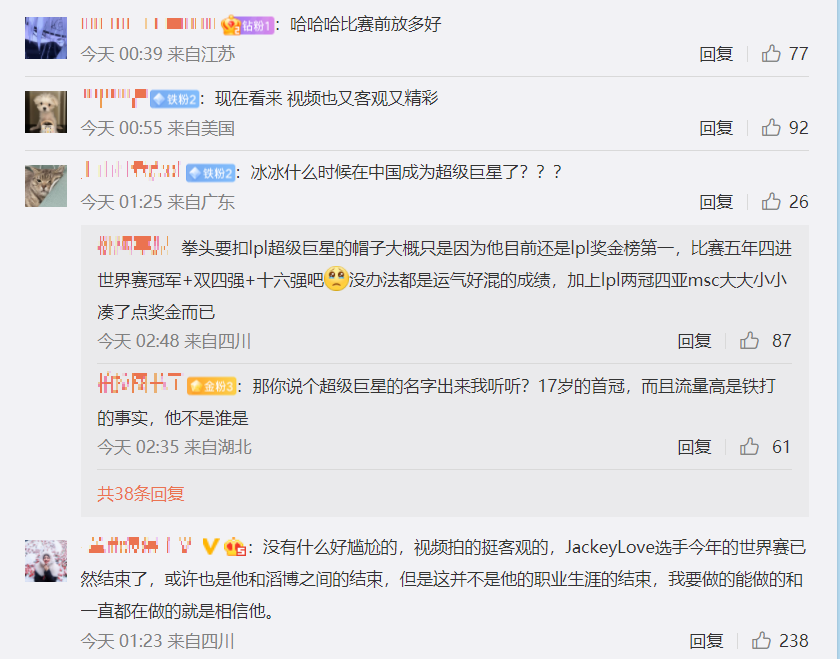Viewport: 840px width, 659px height.
Task: Like the comment with 77 likes
Action: coord(771,54)
